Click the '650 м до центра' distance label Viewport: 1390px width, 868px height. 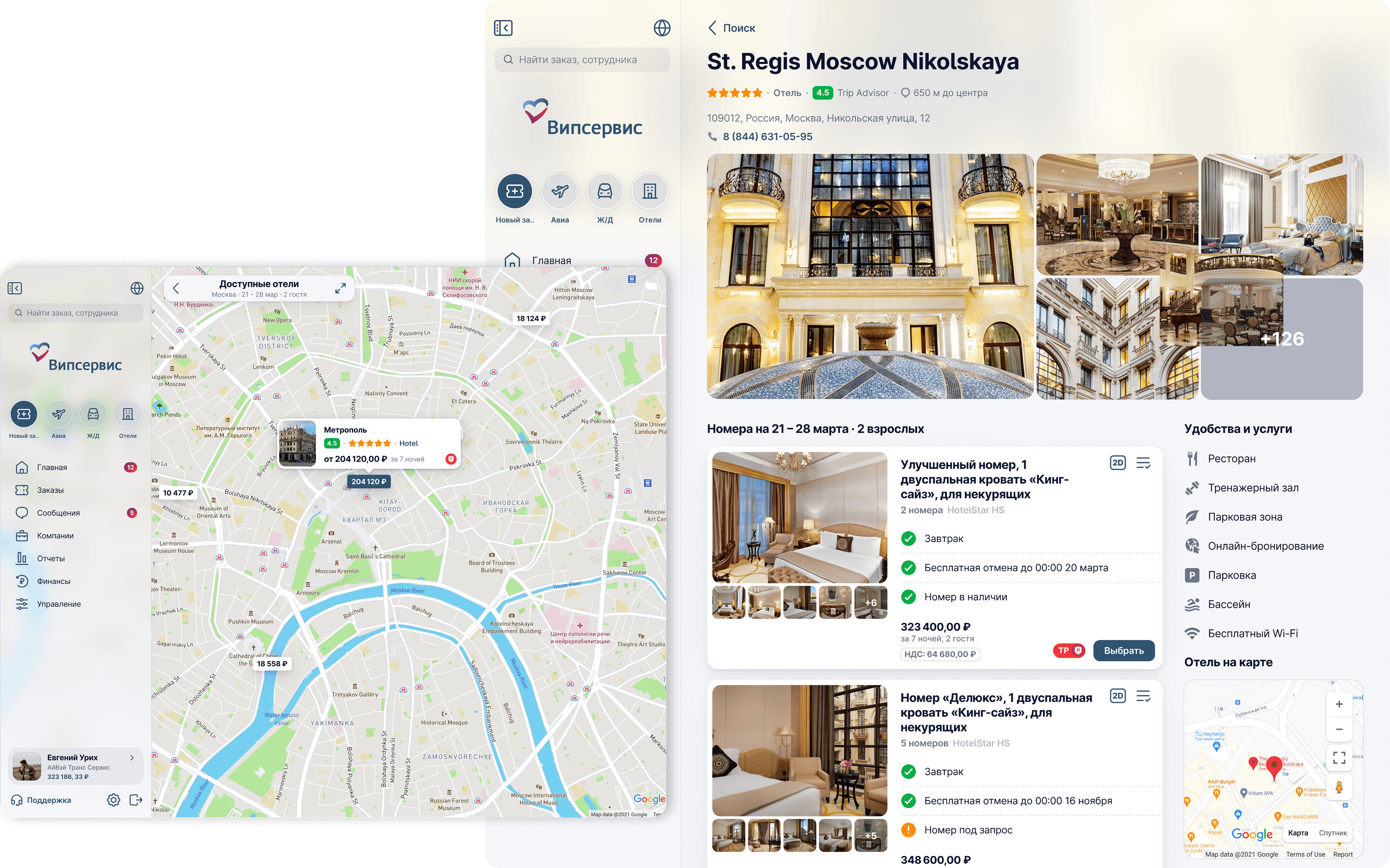point(944,93)
